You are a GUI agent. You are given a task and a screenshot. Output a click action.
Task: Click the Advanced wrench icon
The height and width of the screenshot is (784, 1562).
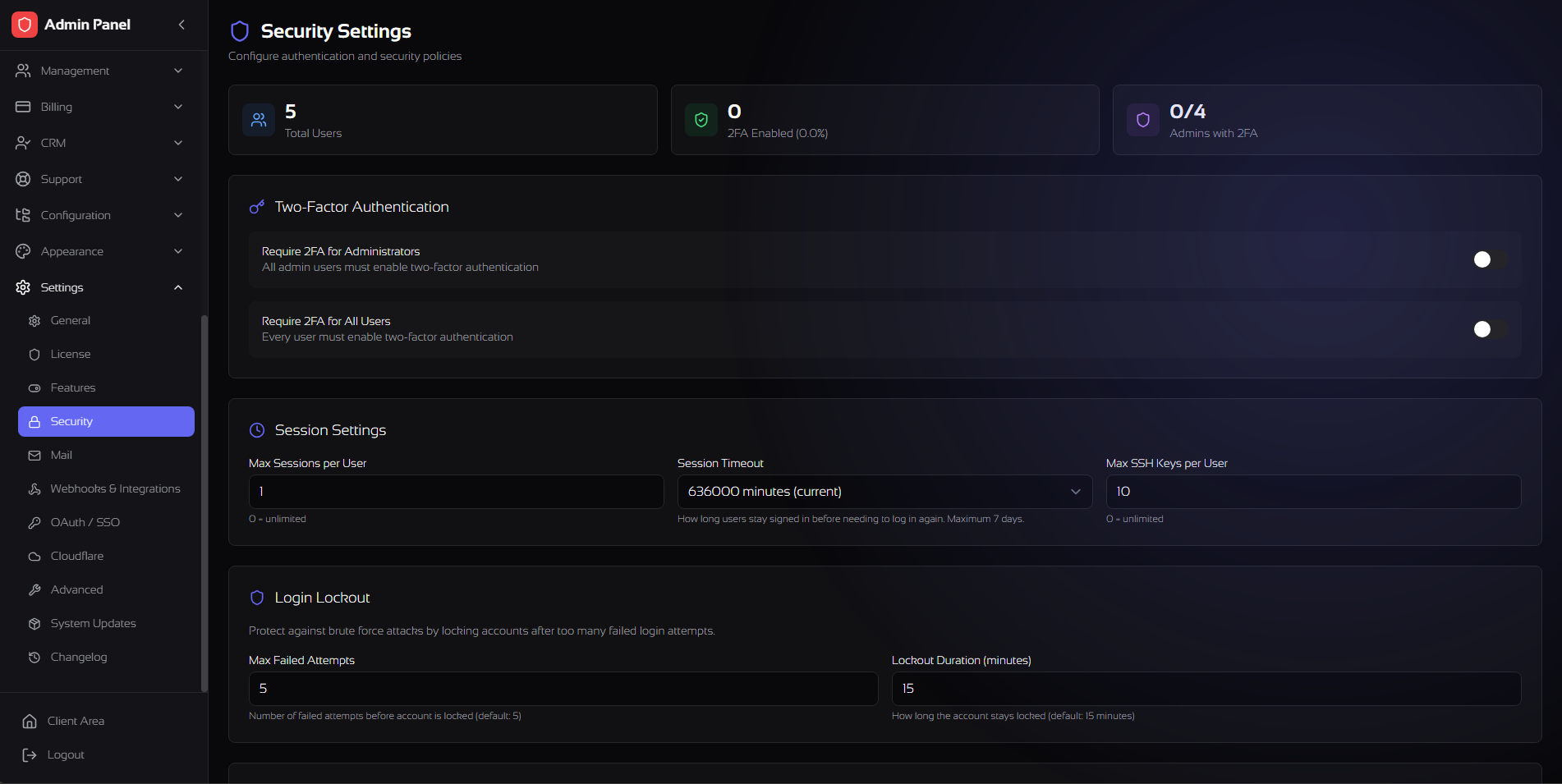(34, 590)
